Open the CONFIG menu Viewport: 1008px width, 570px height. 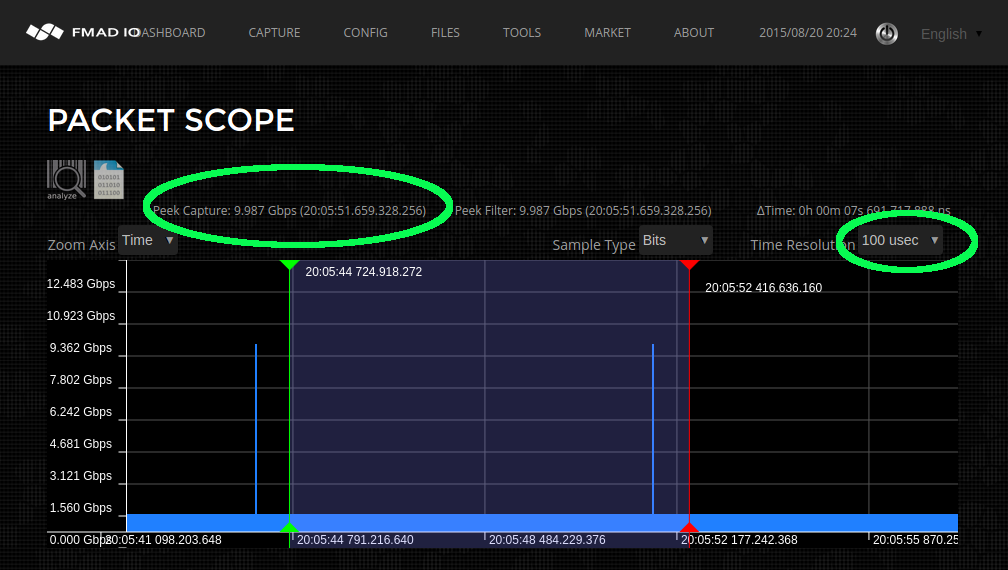[365, 33]
